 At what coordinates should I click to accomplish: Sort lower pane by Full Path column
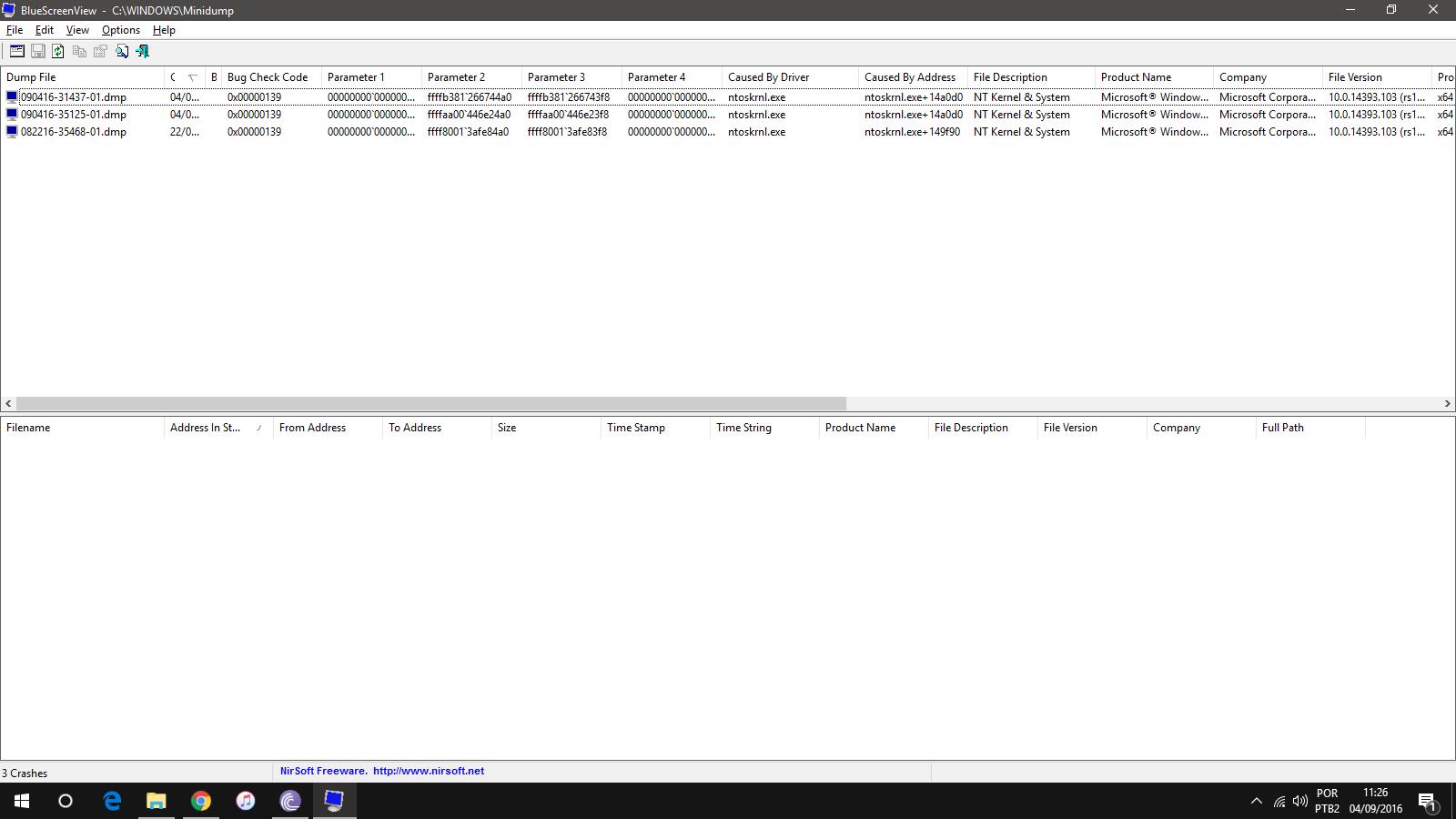[1310, 428]
